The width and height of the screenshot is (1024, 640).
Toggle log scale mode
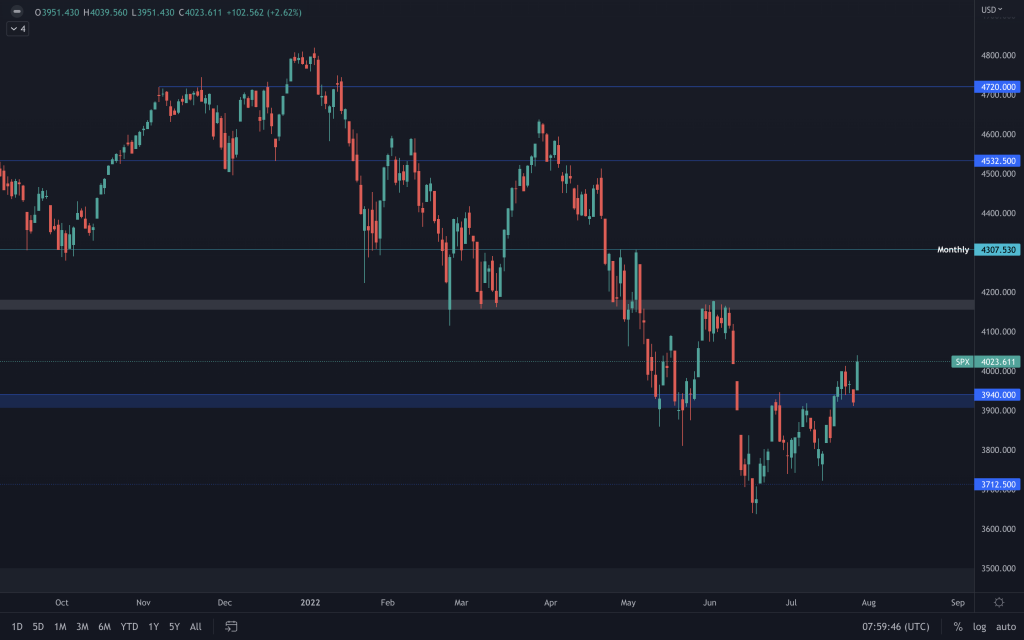[x=979, y=627]
